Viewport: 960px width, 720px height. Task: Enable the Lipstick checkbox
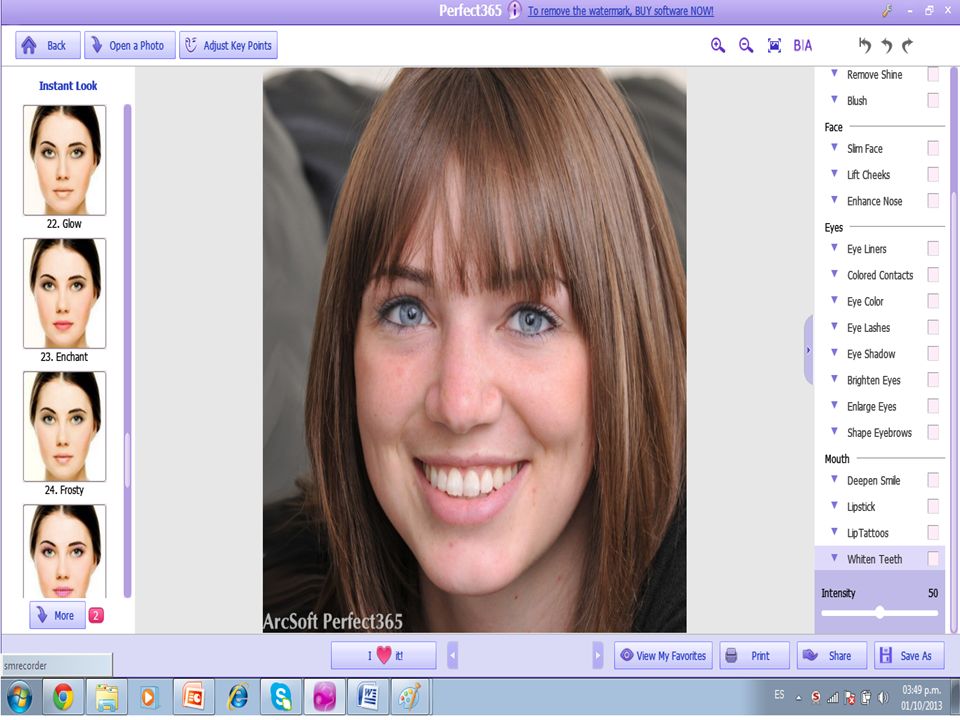pos(933,506)
